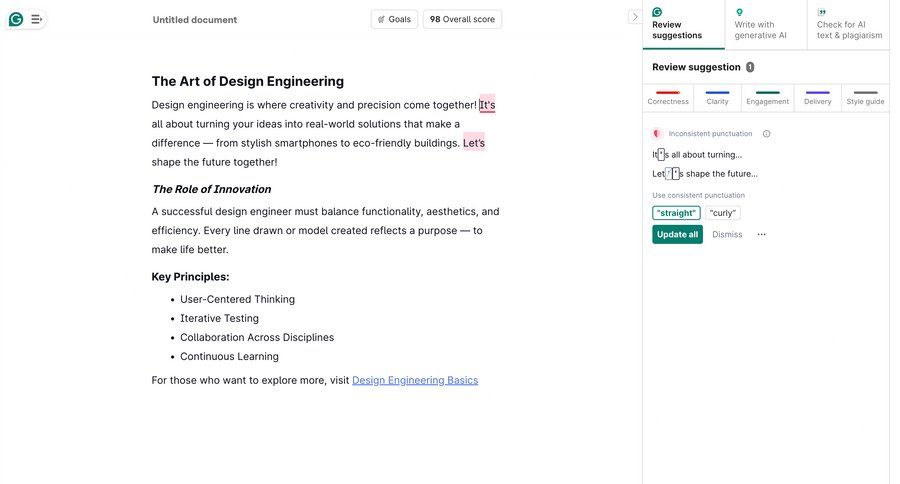Viewport: 900px width, 484px height.
Task: Click the Inconsistent punctuation info icon
Action: [766, 134]
